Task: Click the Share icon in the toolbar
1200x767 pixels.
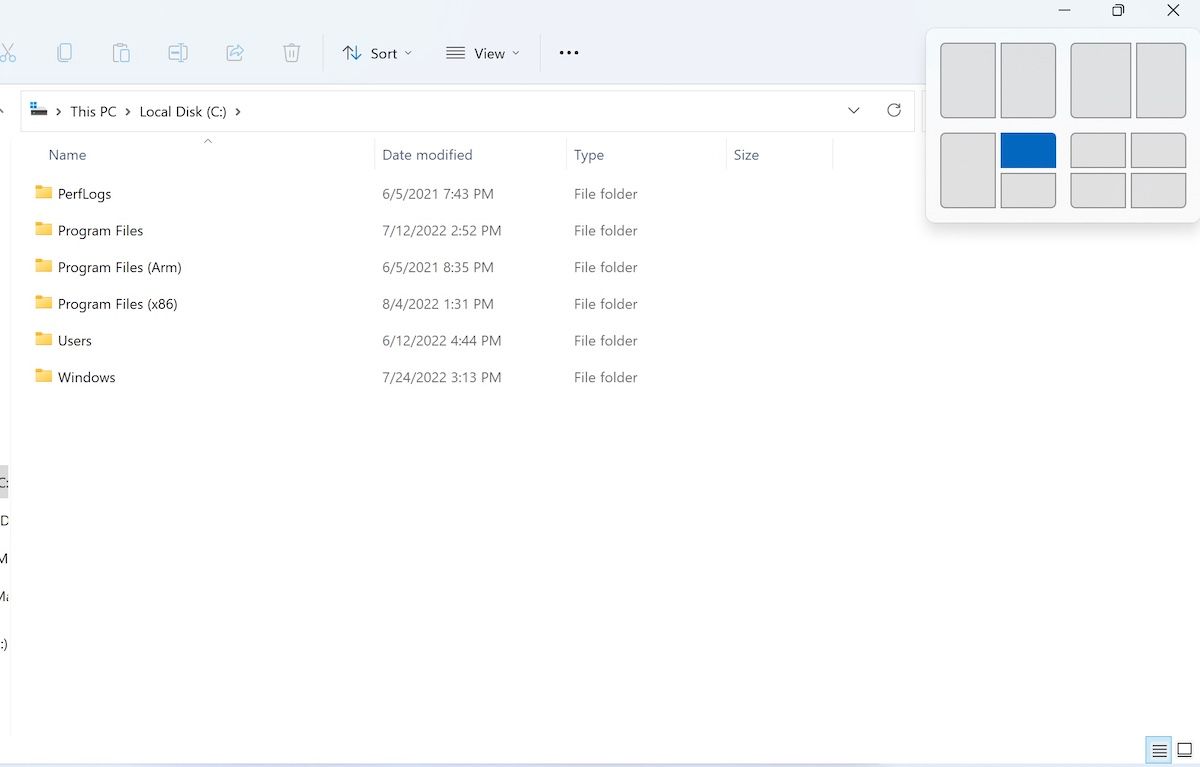Action: 235,53
